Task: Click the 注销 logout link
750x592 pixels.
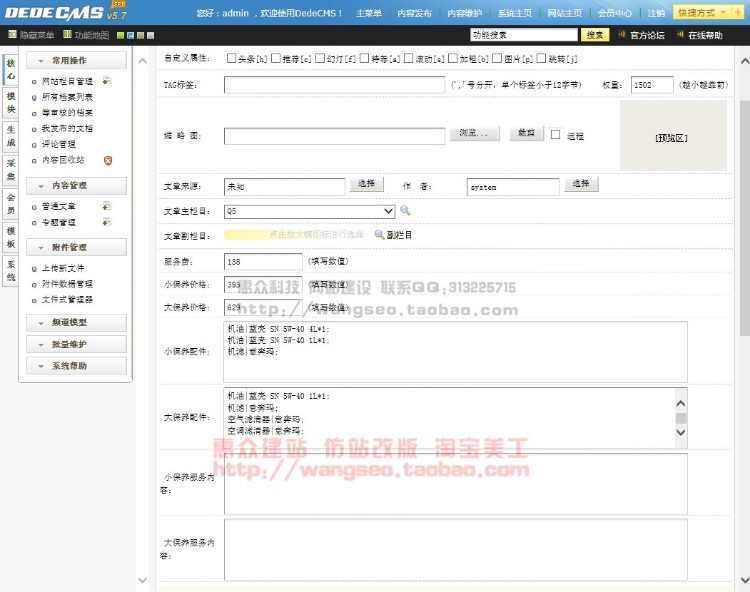Action: click(x=656, y=13)
